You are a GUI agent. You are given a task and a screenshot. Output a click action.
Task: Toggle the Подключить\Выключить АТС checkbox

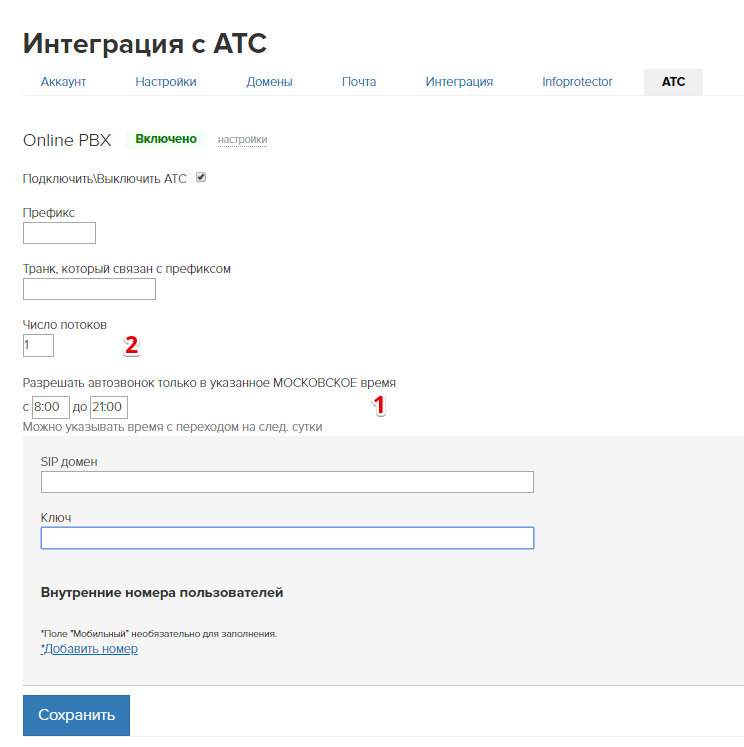[201, 177]
